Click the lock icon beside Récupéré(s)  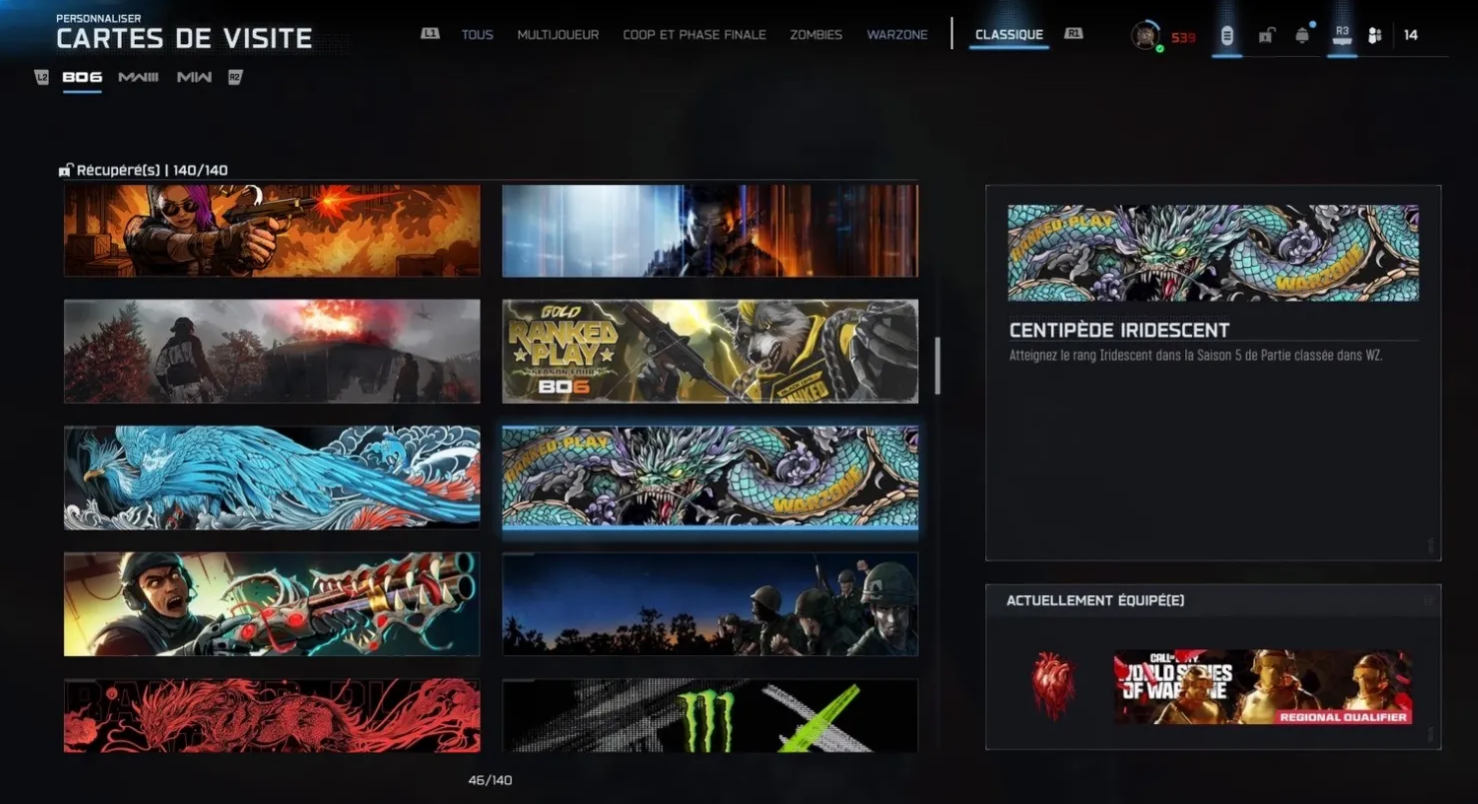(x=66, y=171)
